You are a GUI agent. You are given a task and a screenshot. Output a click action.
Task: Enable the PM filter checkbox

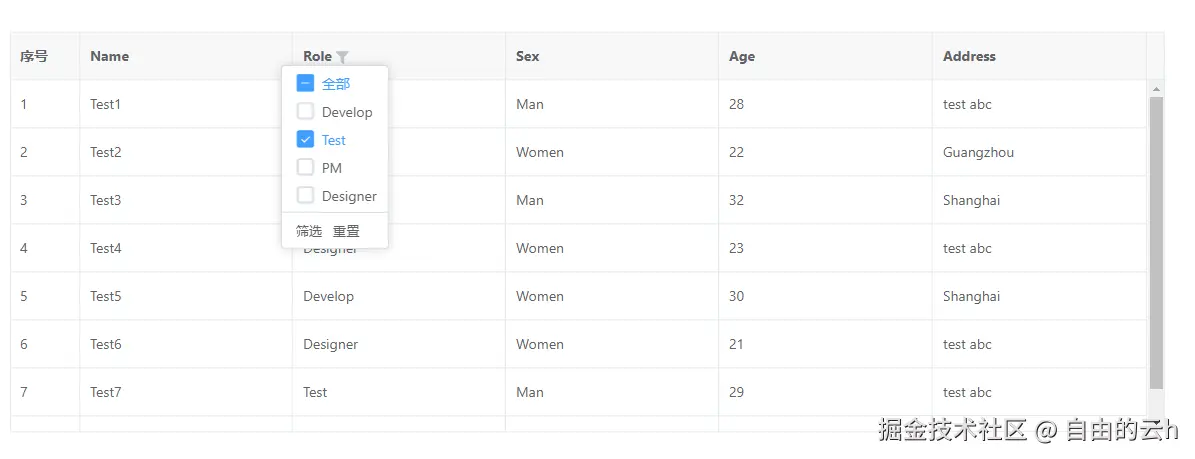click(x=306, y=168)
